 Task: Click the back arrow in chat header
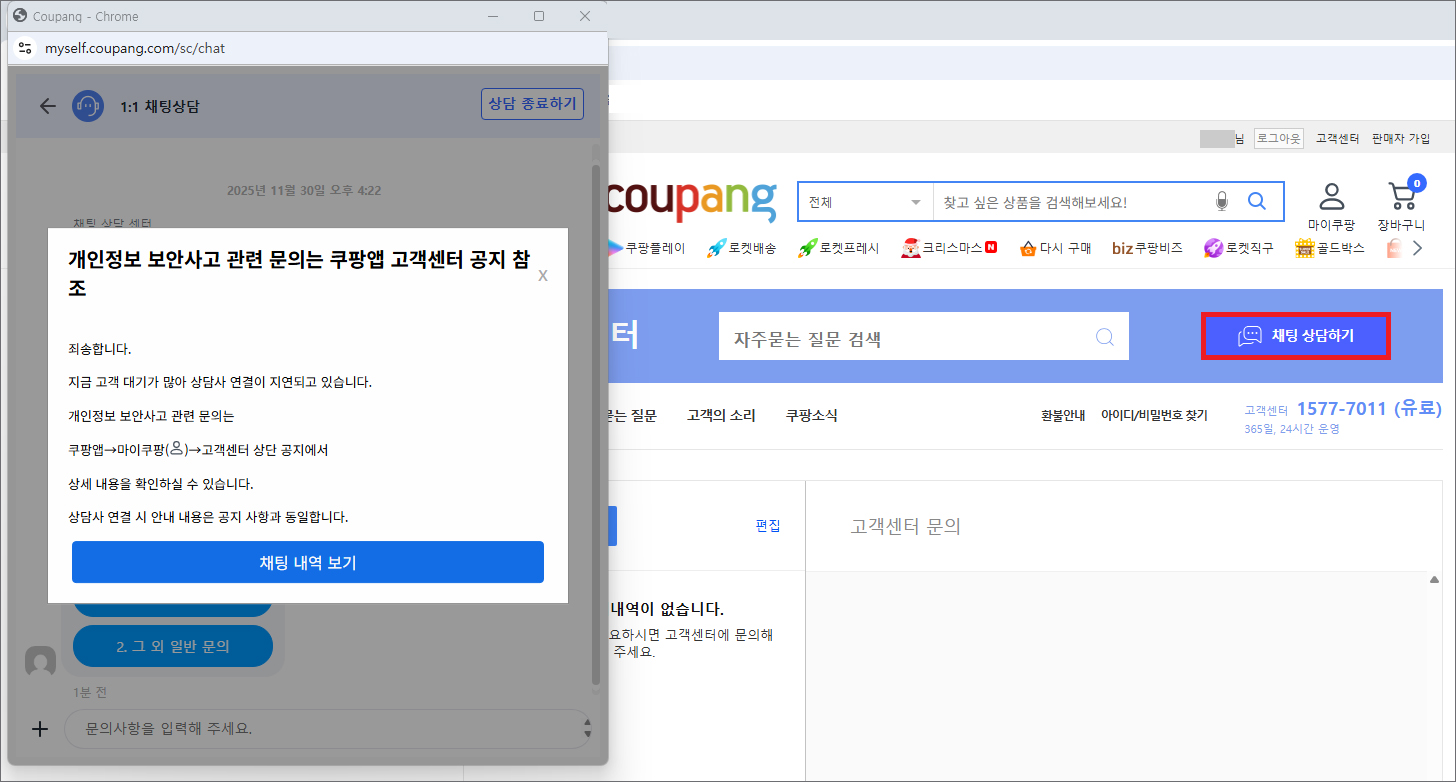point(47,106)
